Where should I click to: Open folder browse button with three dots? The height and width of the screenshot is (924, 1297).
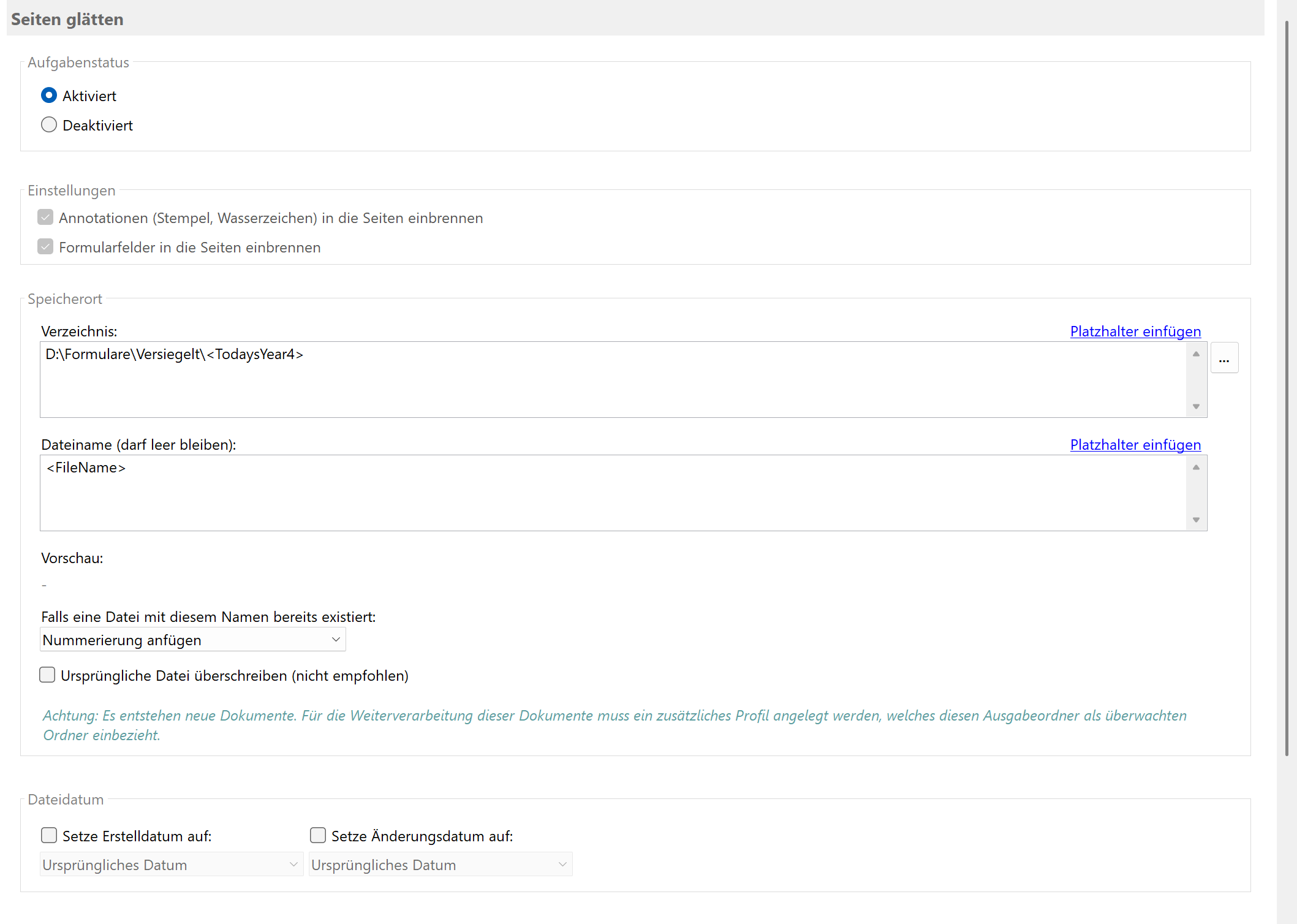[1223, 358]
